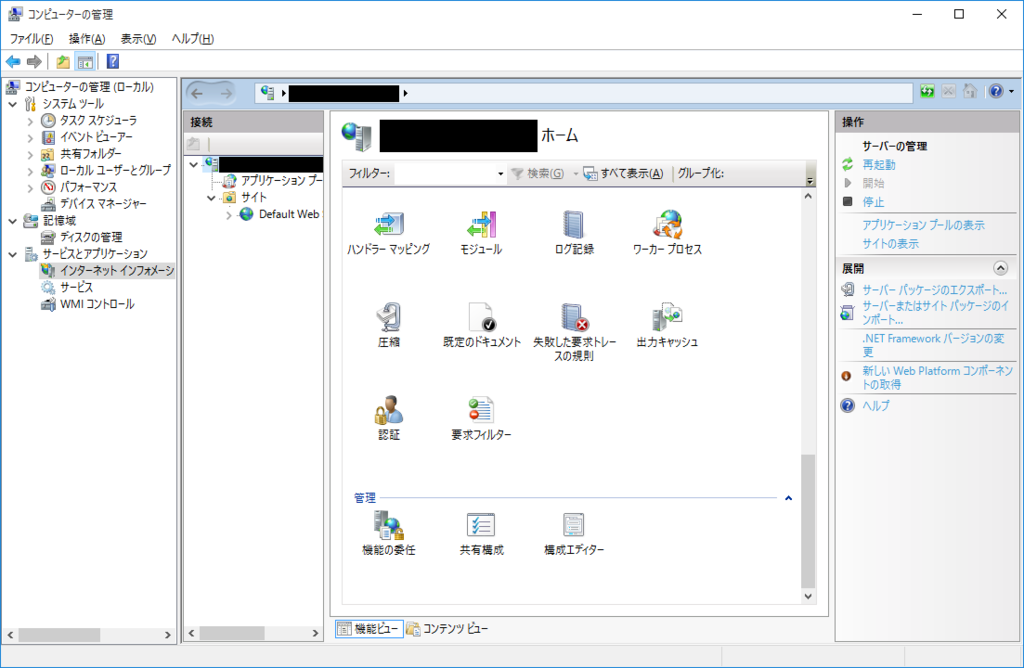This screenshot has width=1024, height=668.
Task: Toggle the show/hide console tree toolbar icon
Action: [x=85, y=61]
